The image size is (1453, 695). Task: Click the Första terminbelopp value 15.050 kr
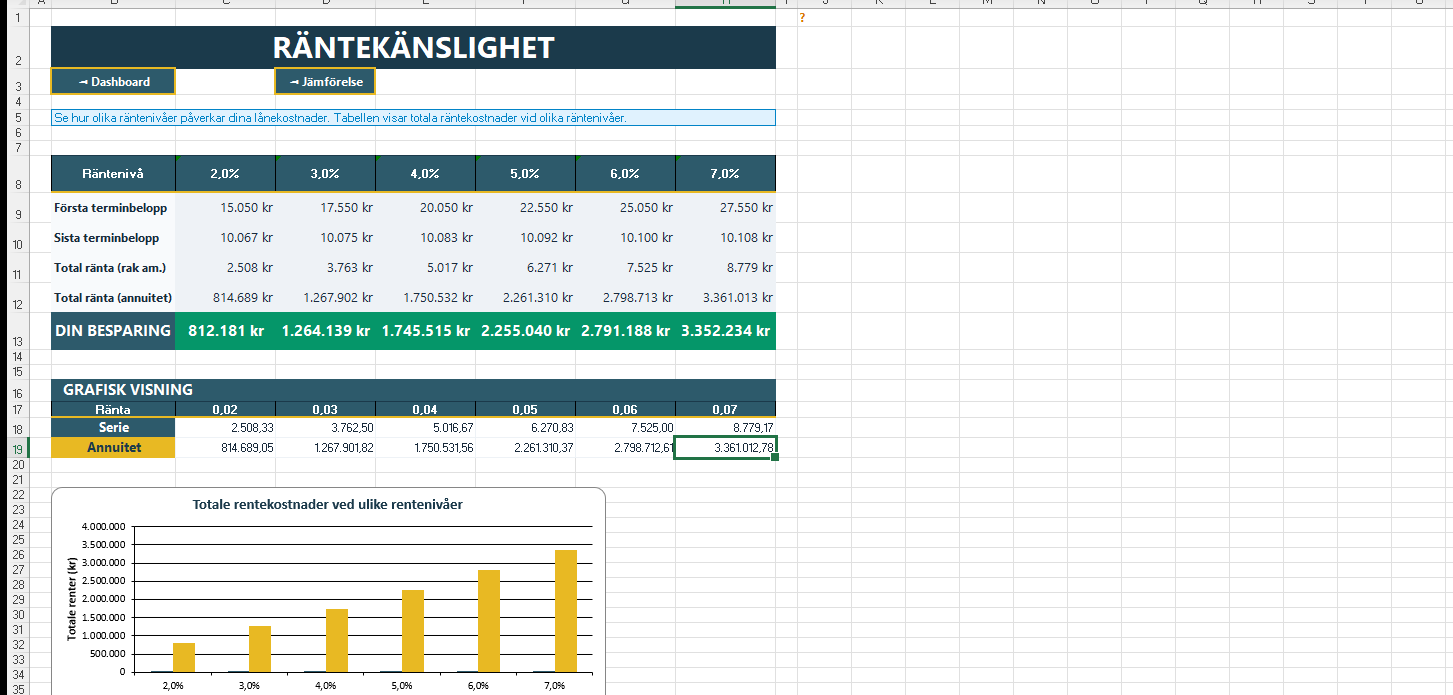click(x=240, y=208)
